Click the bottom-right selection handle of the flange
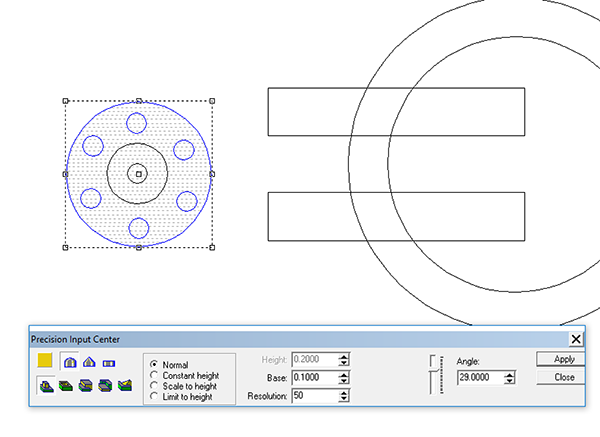This screenshot has width=600, height=437. 212,248
